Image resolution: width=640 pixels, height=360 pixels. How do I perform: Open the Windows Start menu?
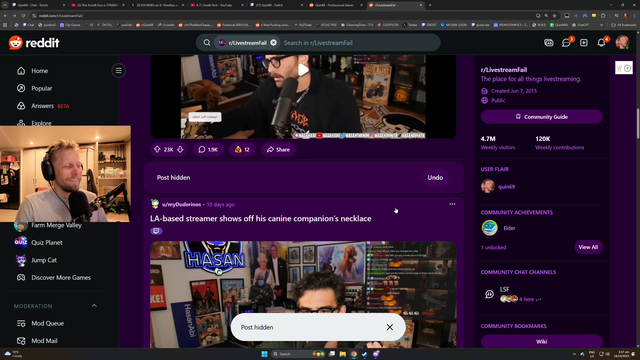pyautogui.click(x=264, y=354)
